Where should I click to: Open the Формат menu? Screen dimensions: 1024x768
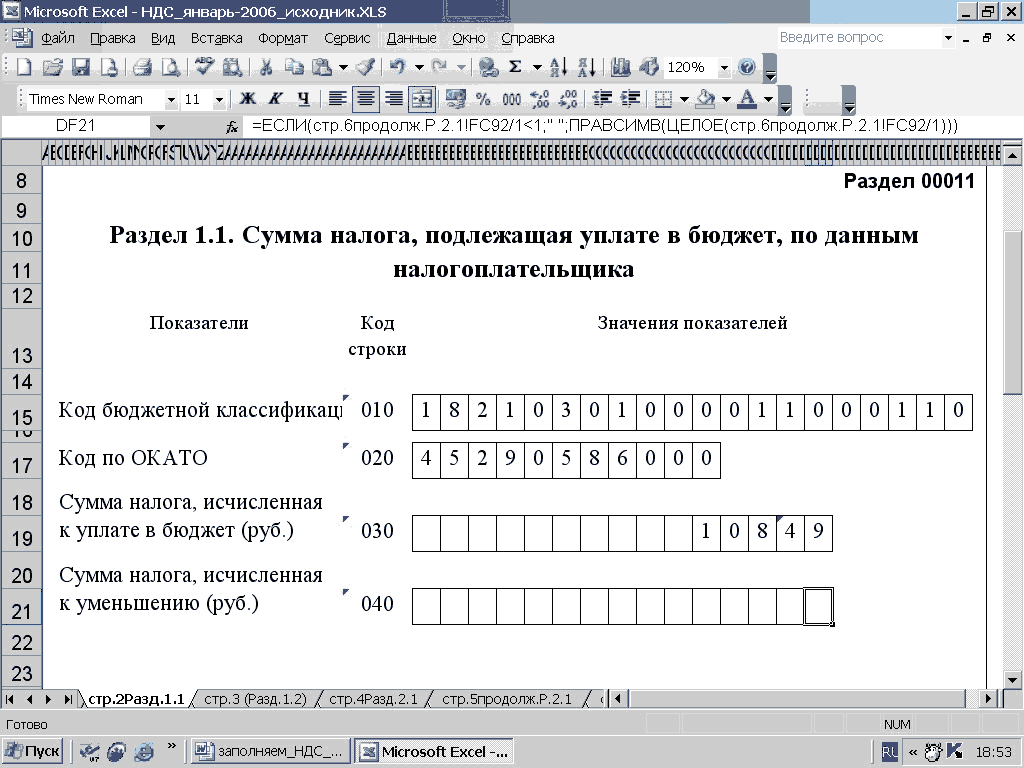(283, 38)
